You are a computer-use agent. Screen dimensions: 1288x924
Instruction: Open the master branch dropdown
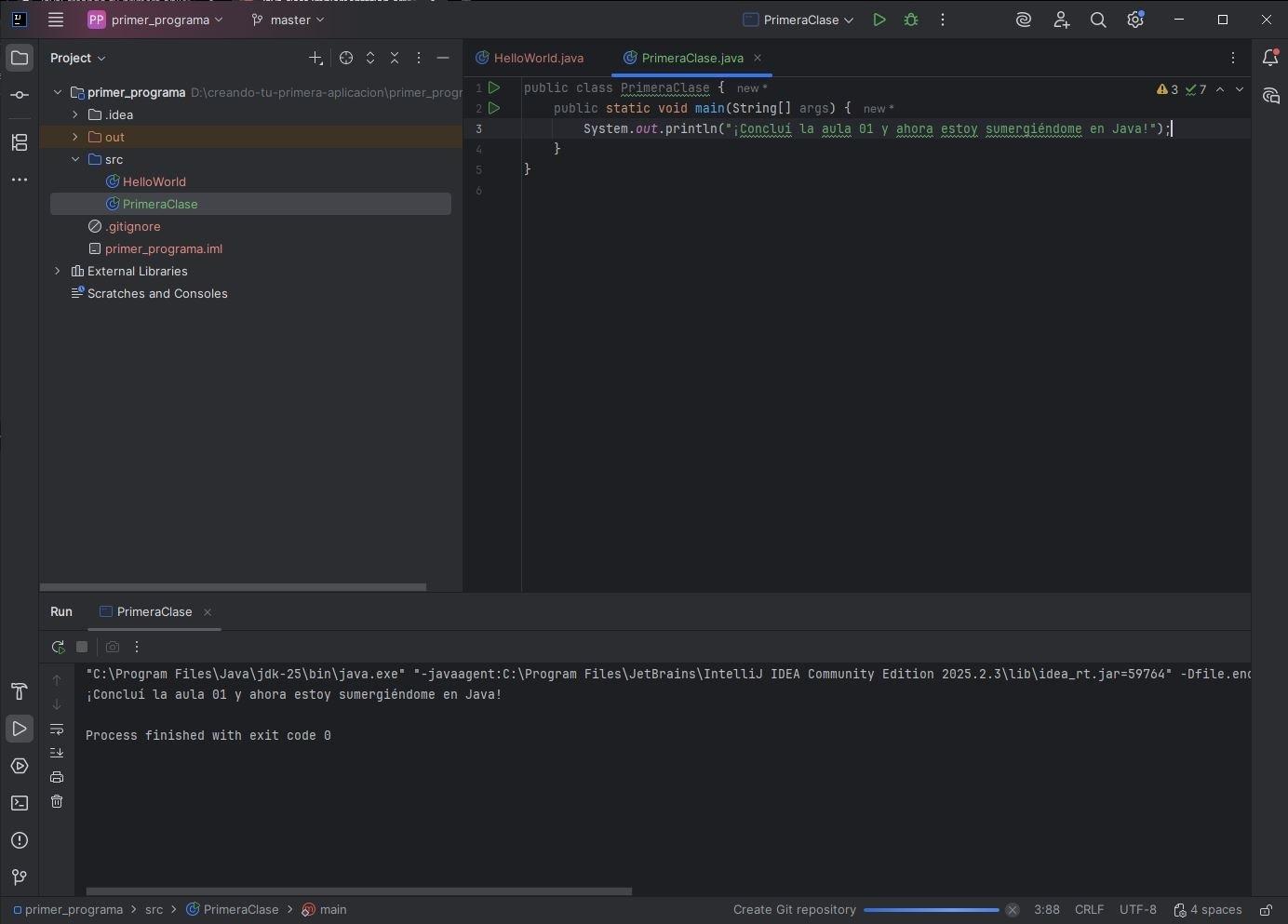pyautogui.click(x=288, y=20)
